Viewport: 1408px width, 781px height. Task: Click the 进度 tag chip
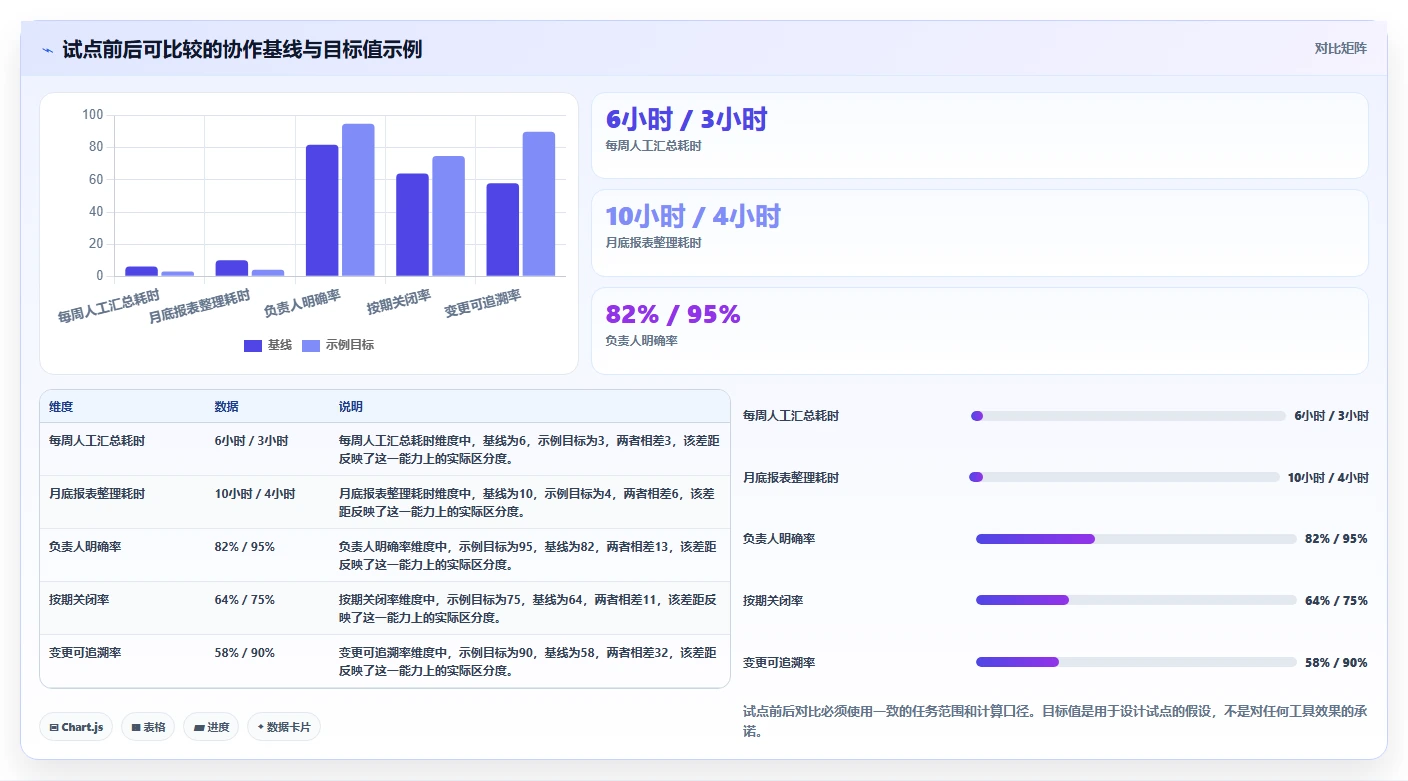click(211, 727)
